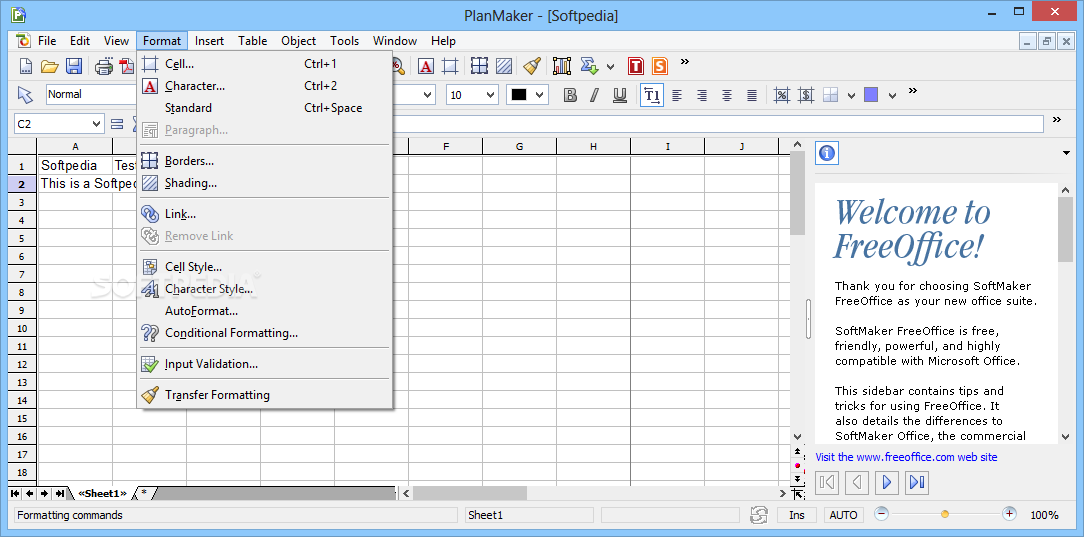Select Input Validation... from the menu

[265, 364]
